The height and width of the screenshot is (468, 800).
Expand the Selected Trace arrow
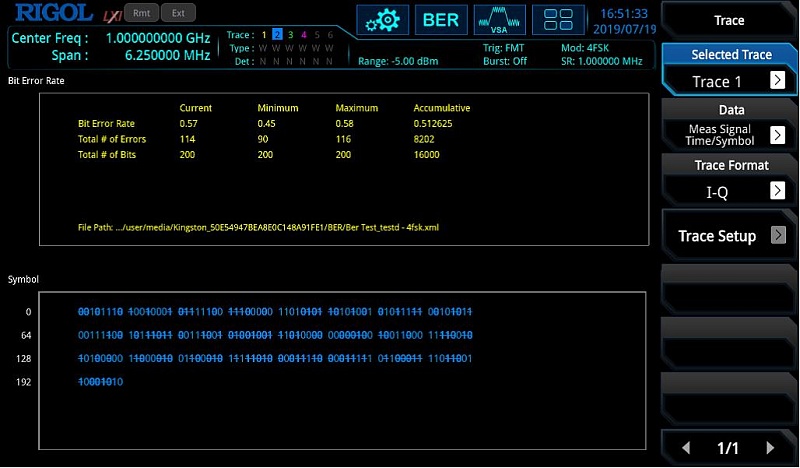coord(777,81)
